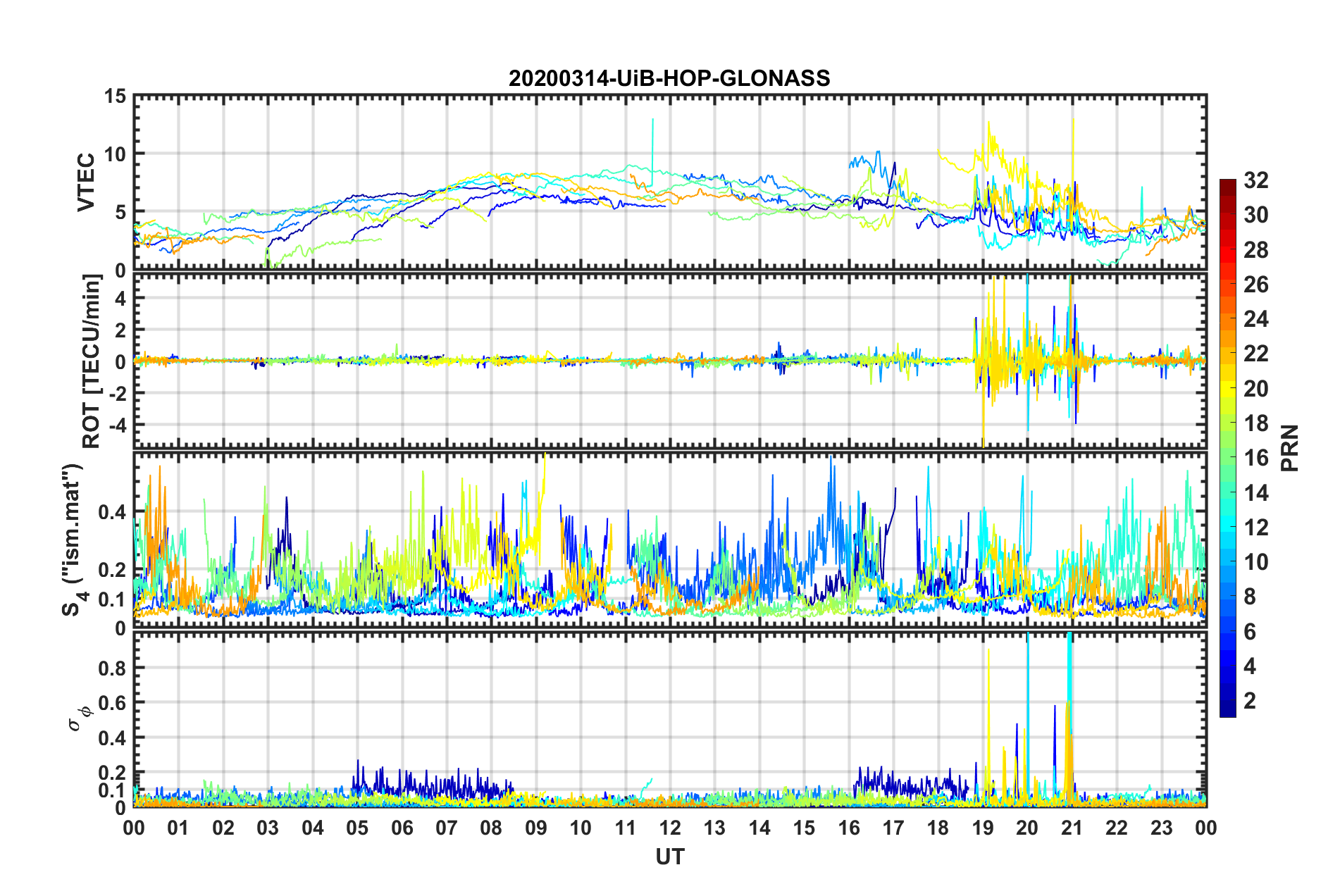Select the VTEC y-axis label
1340x896 pixels.
[x=86, y=182]
